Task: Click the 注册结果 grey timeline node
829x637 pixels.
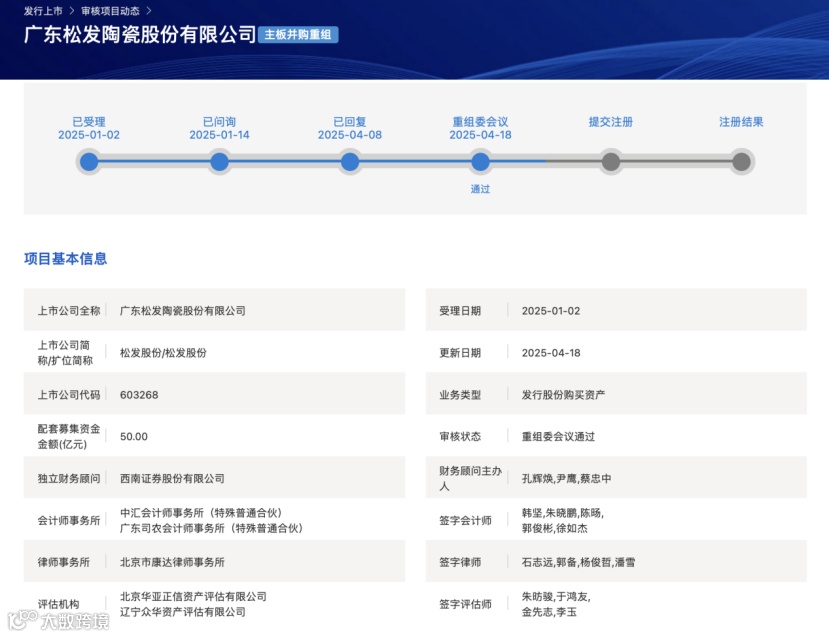Action: coord(741,162)
